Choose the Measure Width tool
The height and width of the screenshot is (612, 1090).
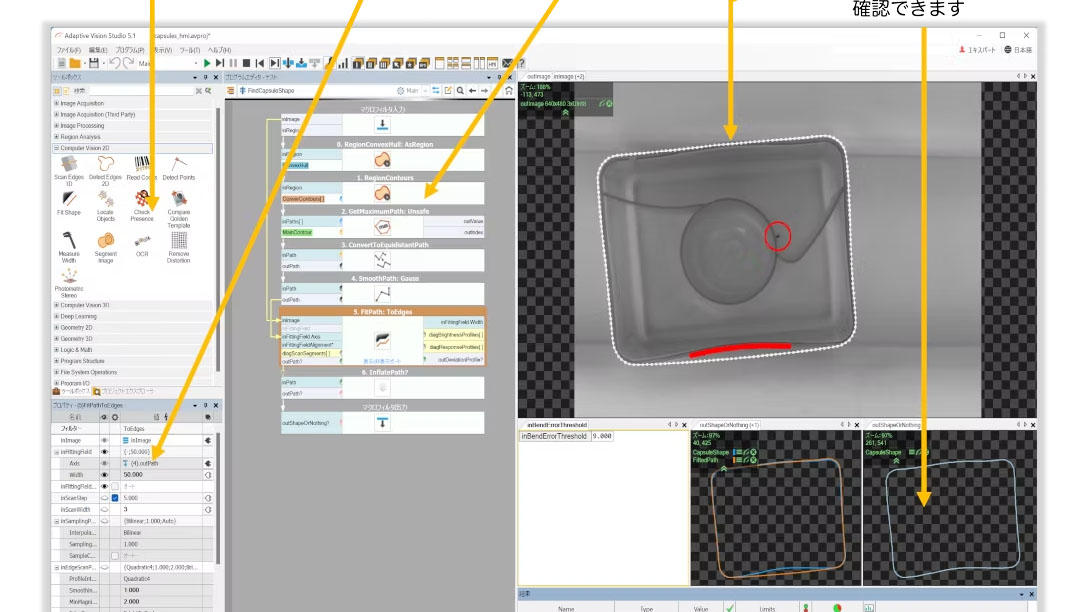pyautogui.click(x=69, y=242)
